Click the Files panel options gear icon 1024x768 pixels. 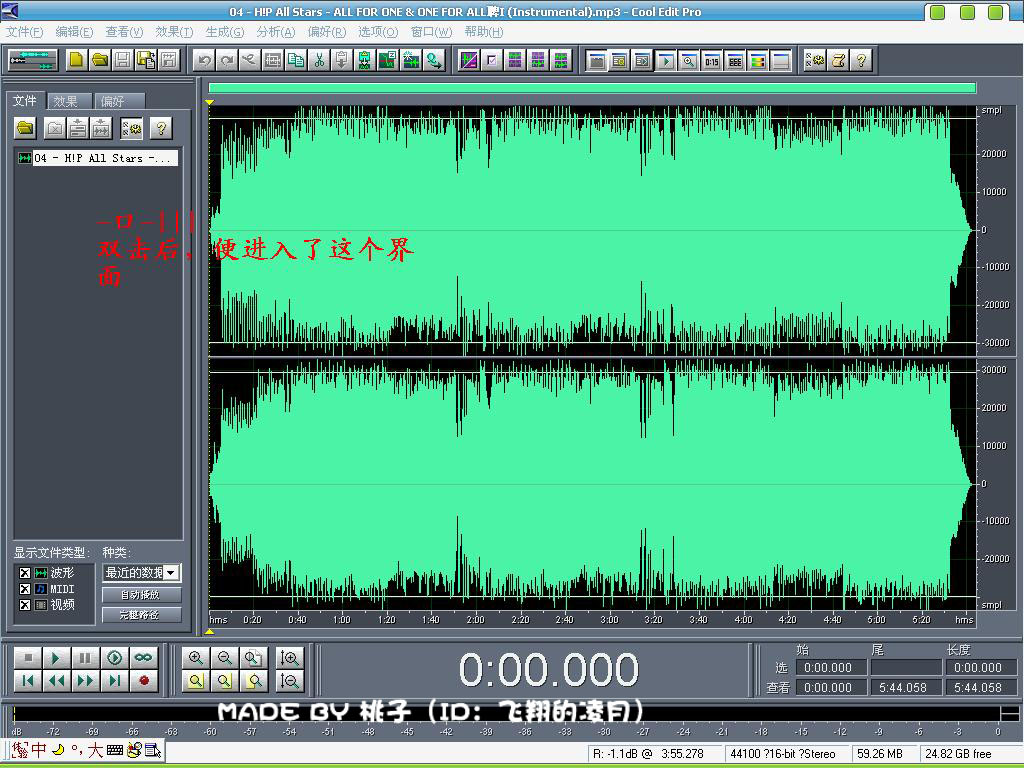click(x=131, y=128)
